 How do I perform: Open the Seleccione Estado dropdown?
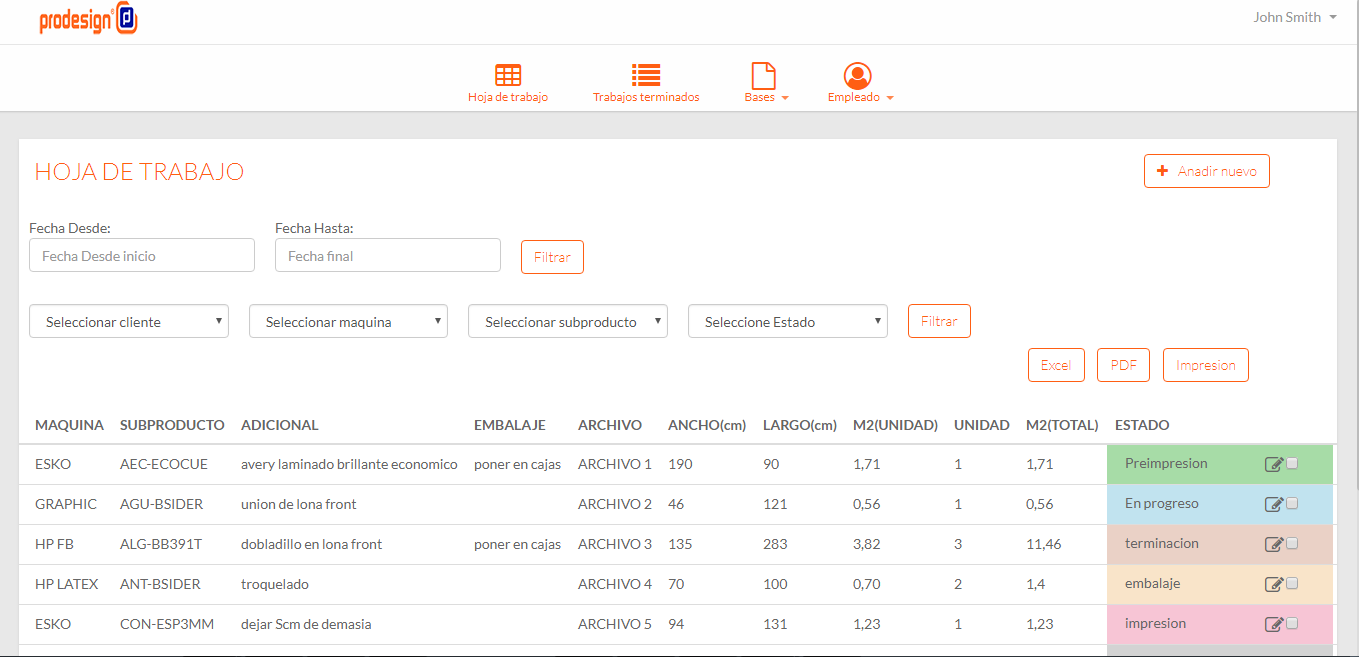click(787, 322)
